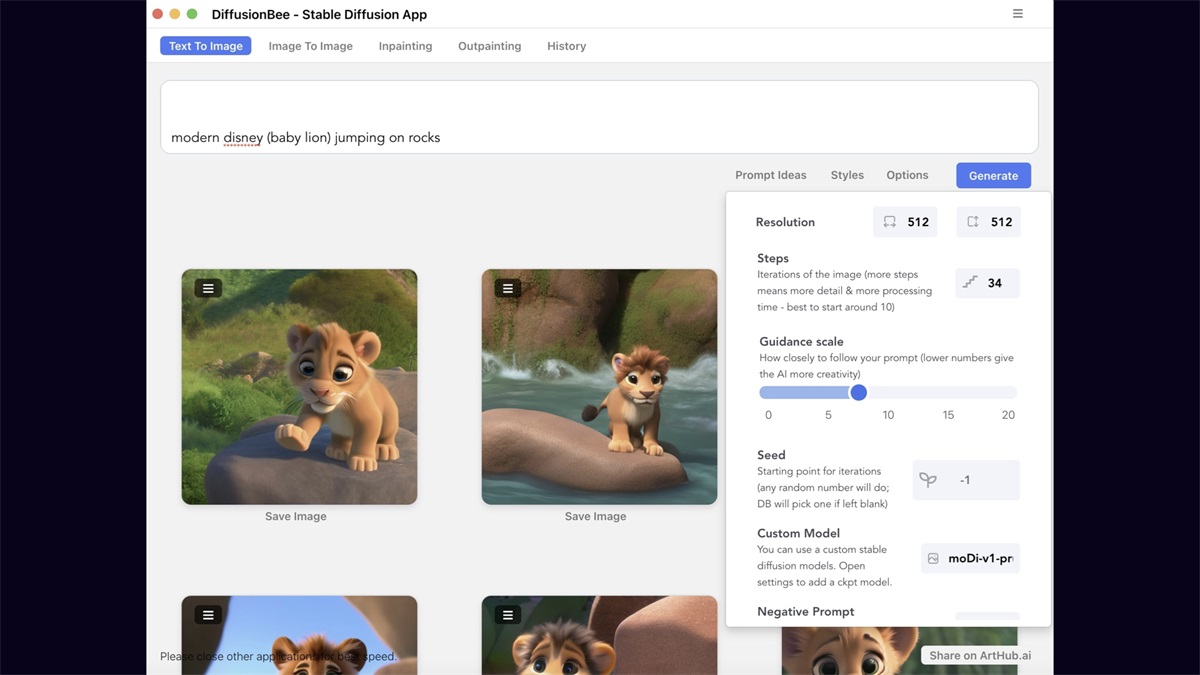Click the steps staircase icon
Image resolution: width=1200 pixels, height=675 pixels.
point(972,283)
